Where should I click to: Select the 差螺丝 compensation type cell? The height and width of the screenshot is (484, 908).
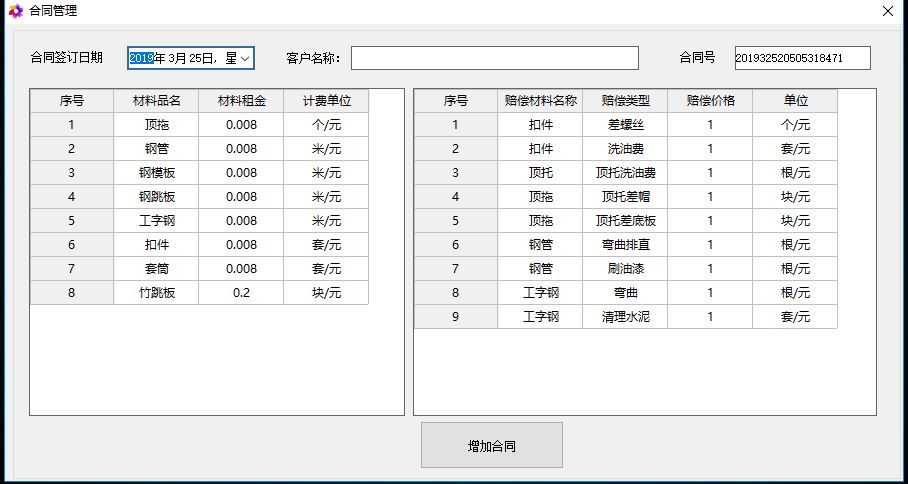coord(625,125)
